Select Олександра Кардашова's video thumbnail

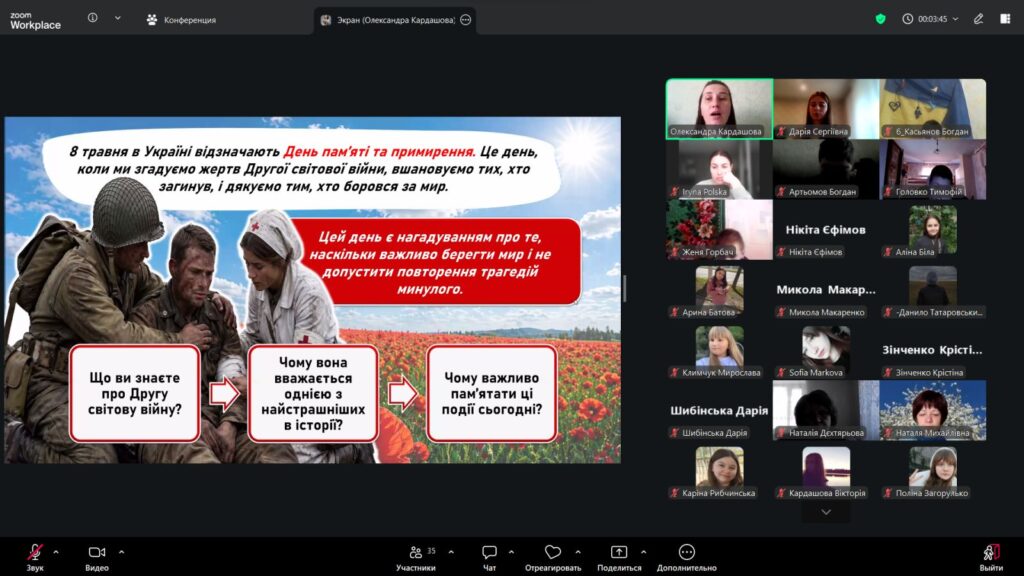tap(719, 109)
